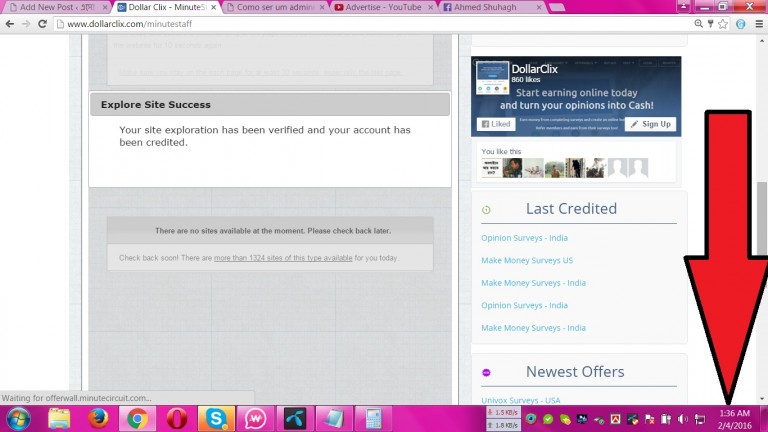Open the Firefox icon in the taskbar
768x432 pixels.
click(98, 418)
